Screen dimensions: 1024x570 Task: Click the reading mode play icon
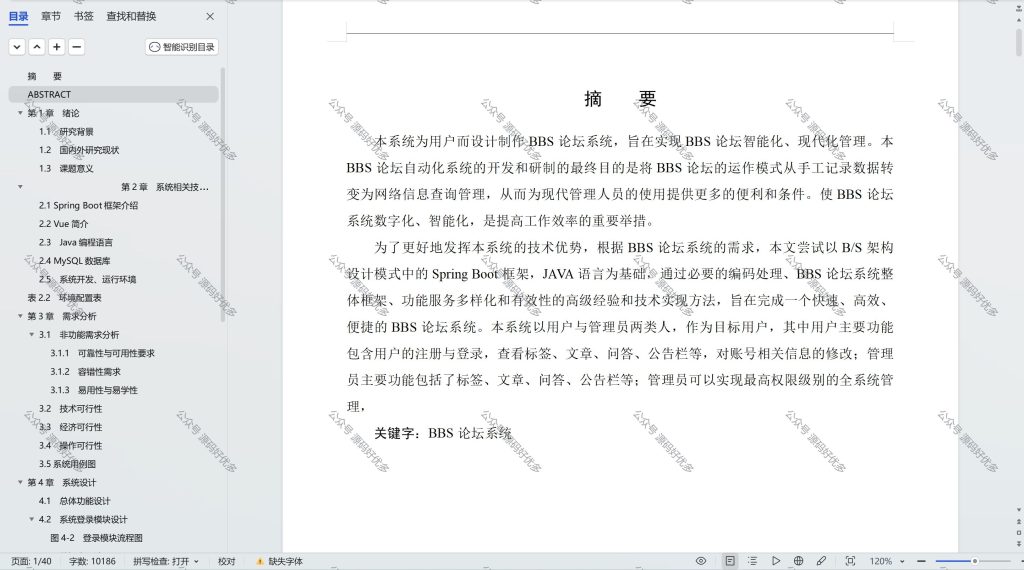coord(775,561)
